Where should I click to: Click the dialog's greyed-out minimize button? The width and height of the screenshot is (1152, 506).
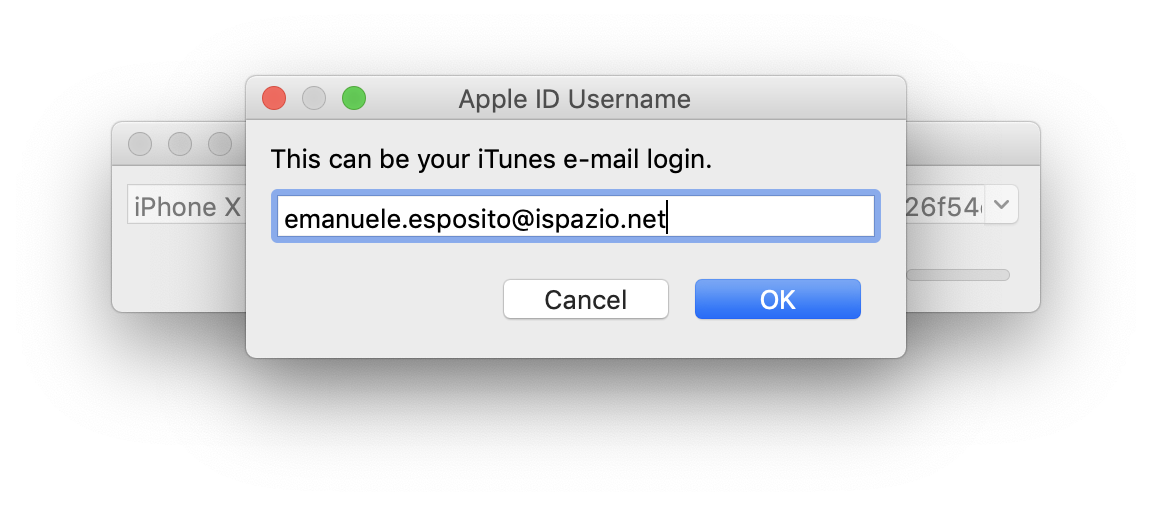coord(314,98)
